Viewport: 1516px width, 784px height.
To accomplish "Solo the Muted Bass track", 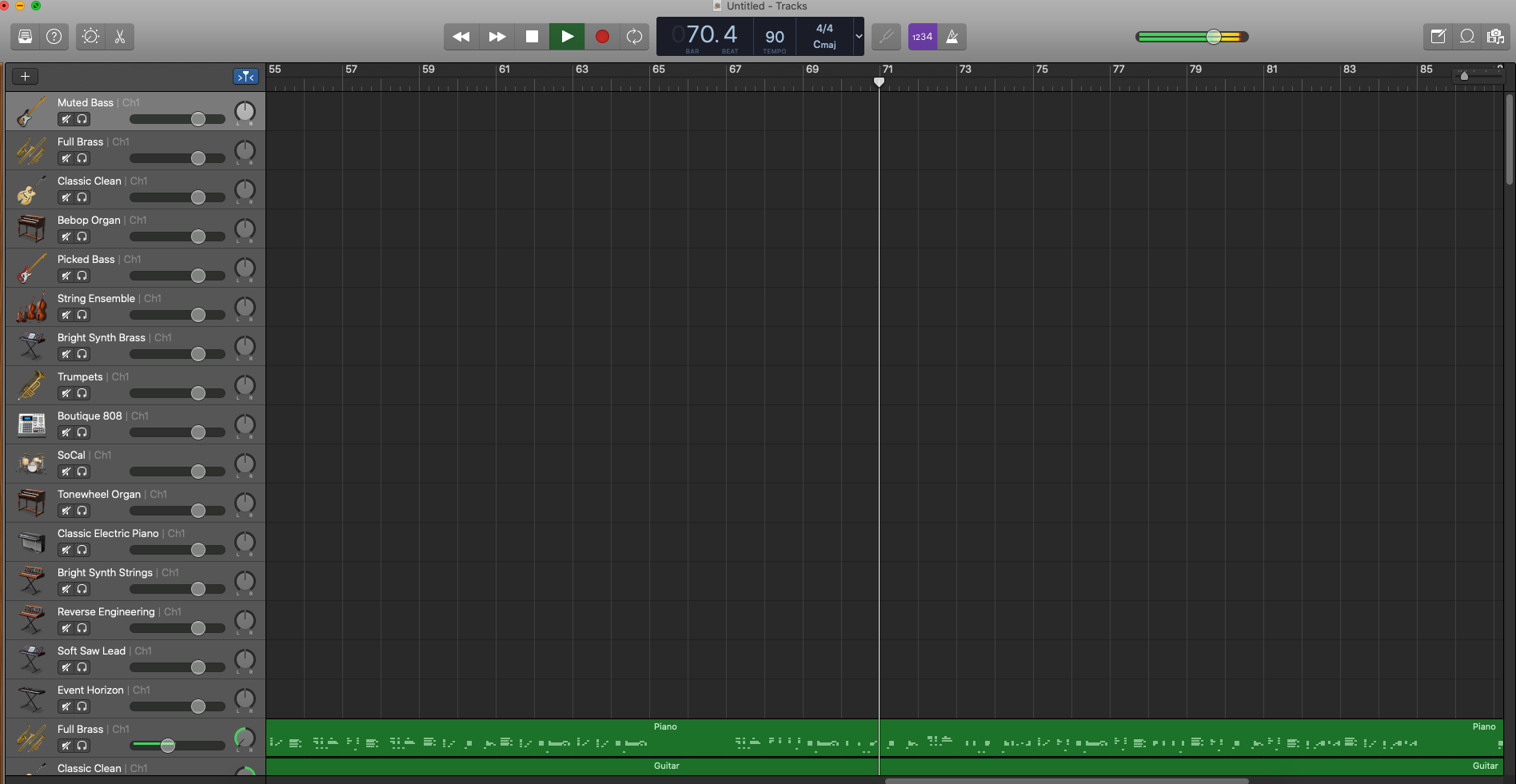I will 82,119.
